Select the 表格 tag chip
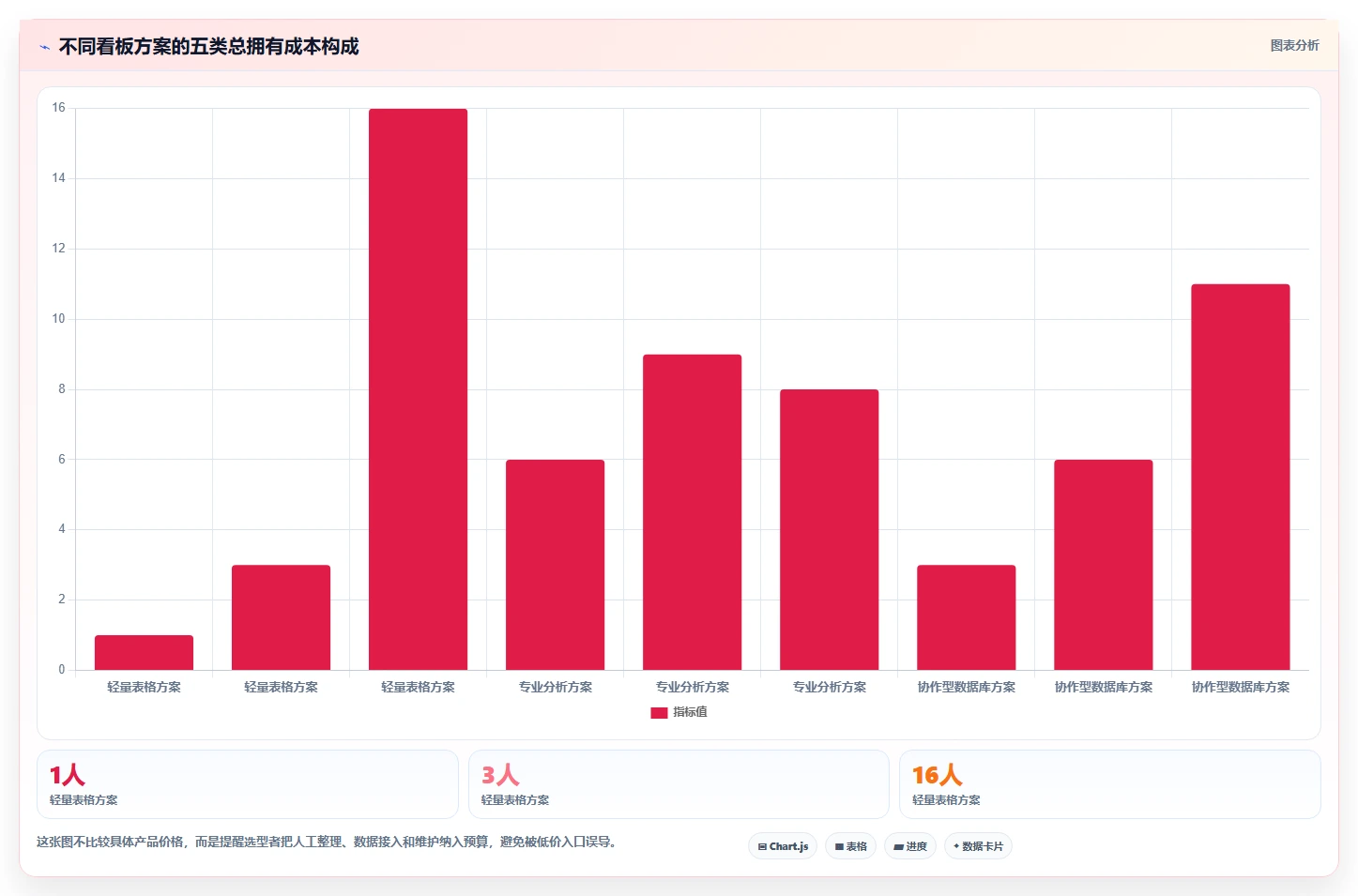Viewport: 1358px width, 896px height. tap(851, 846)
